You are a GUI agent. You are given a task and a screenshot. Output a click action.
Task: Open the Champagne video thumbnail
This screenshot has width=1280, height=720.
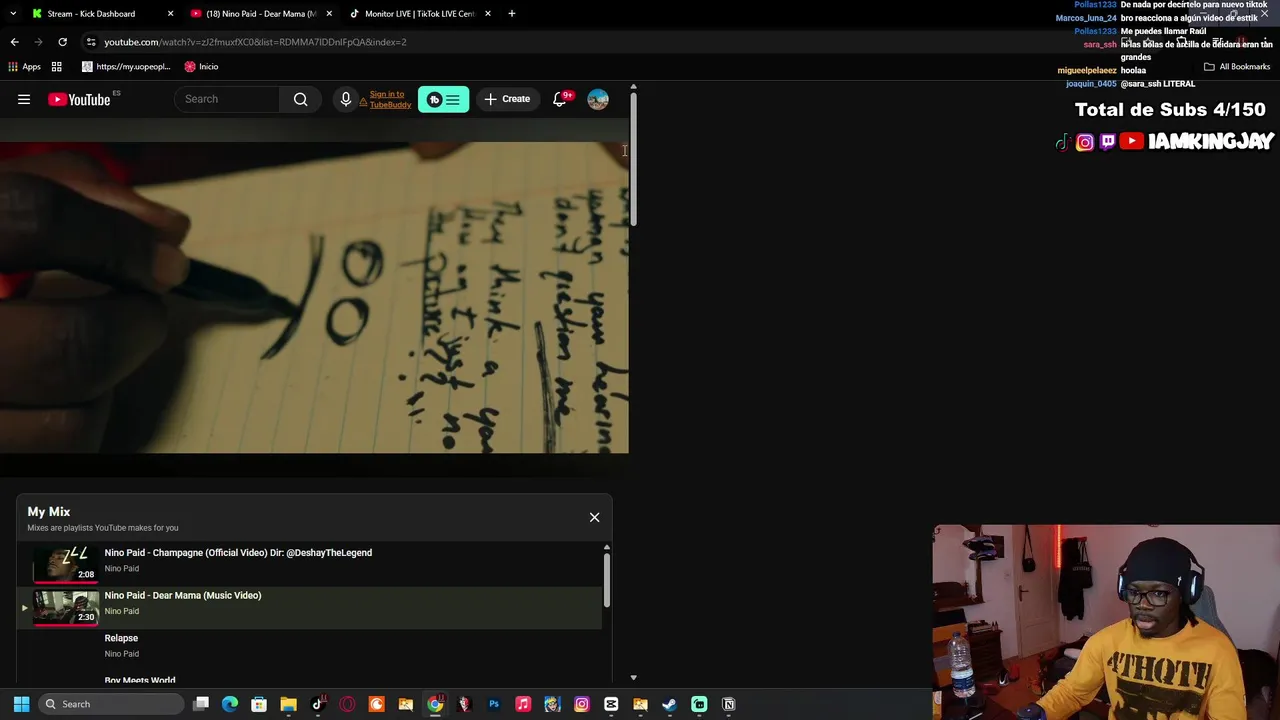coord(66,563)
